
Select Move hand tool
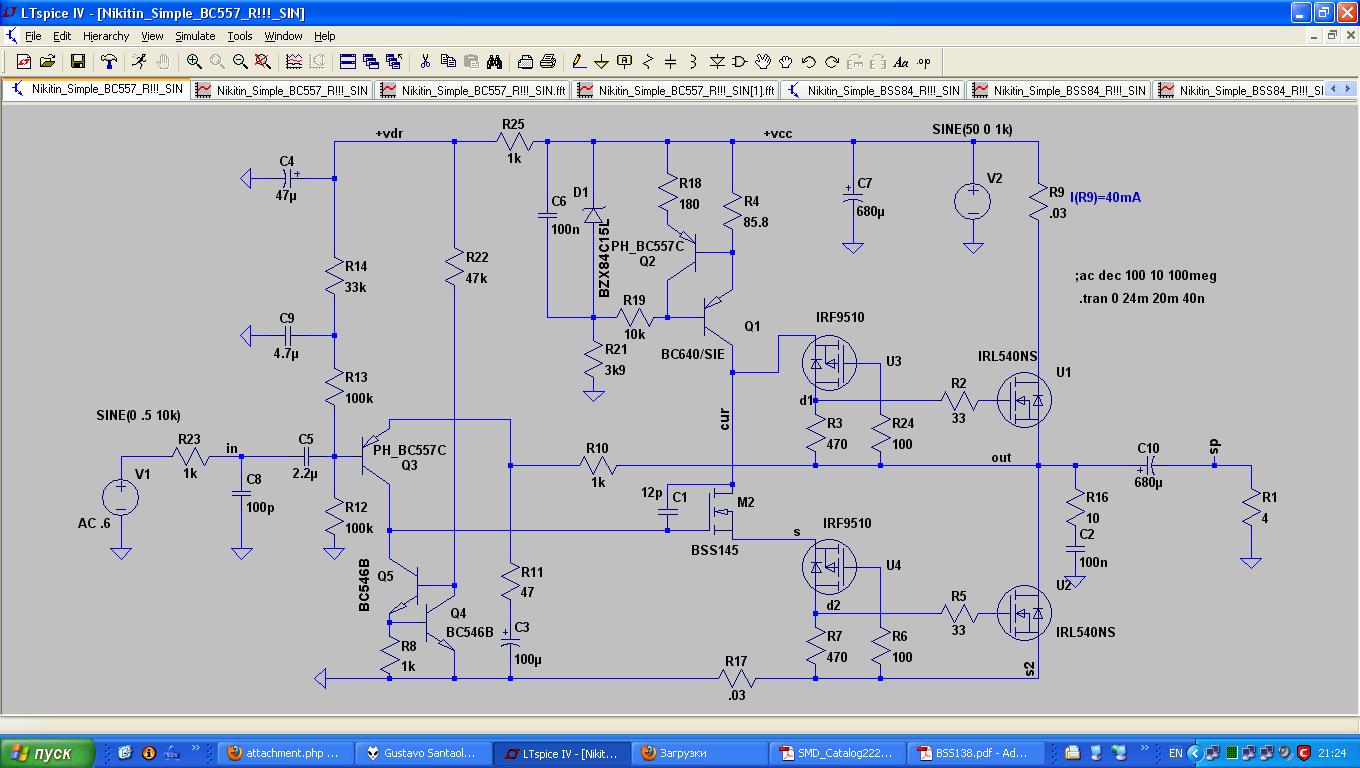763,62
